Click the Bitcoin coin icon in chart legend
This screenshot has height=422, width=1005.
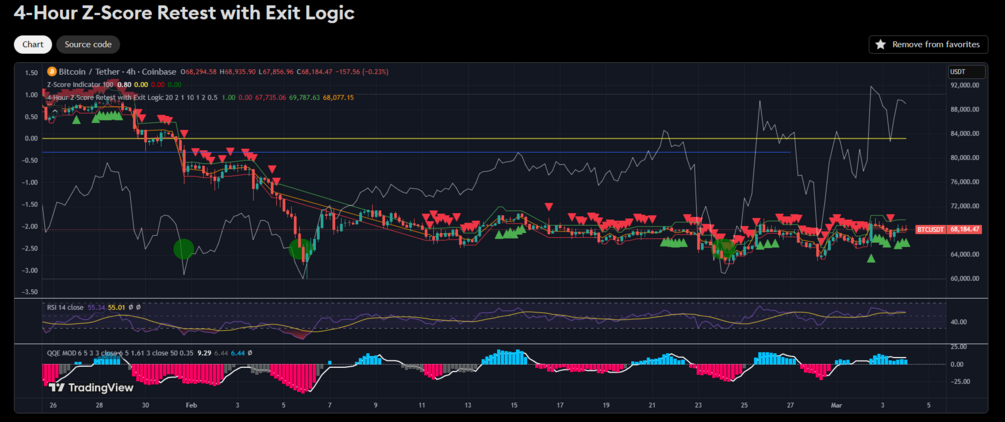[51, 71]
